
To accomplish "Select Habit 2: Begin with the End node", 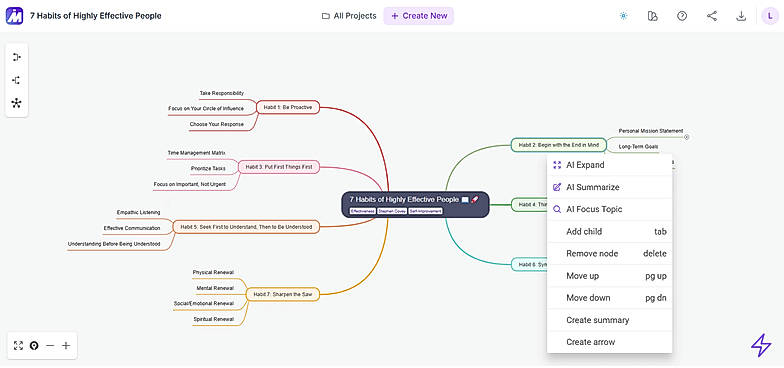I will [x=558, y=145].
